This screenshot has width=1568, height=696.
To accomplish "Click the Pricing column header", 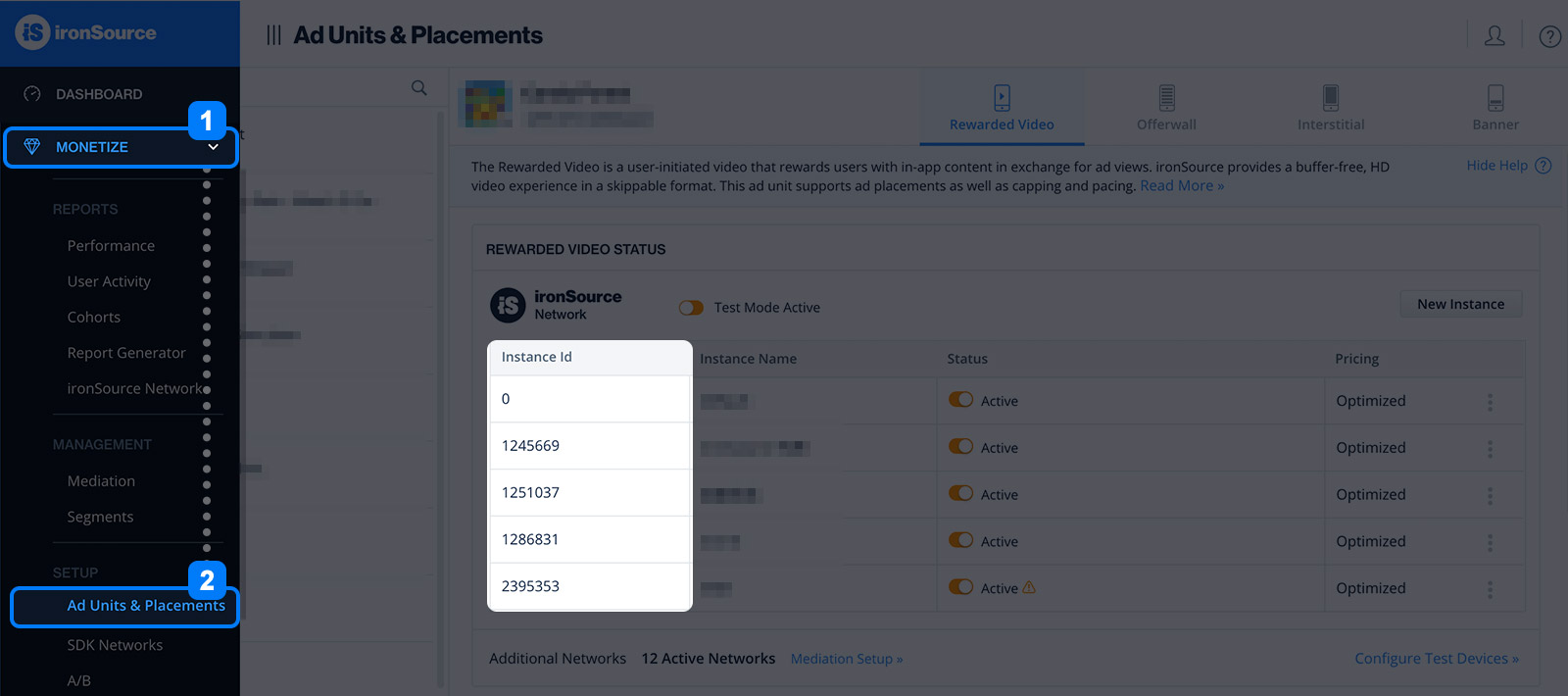I will click(x=1357, y=359).
